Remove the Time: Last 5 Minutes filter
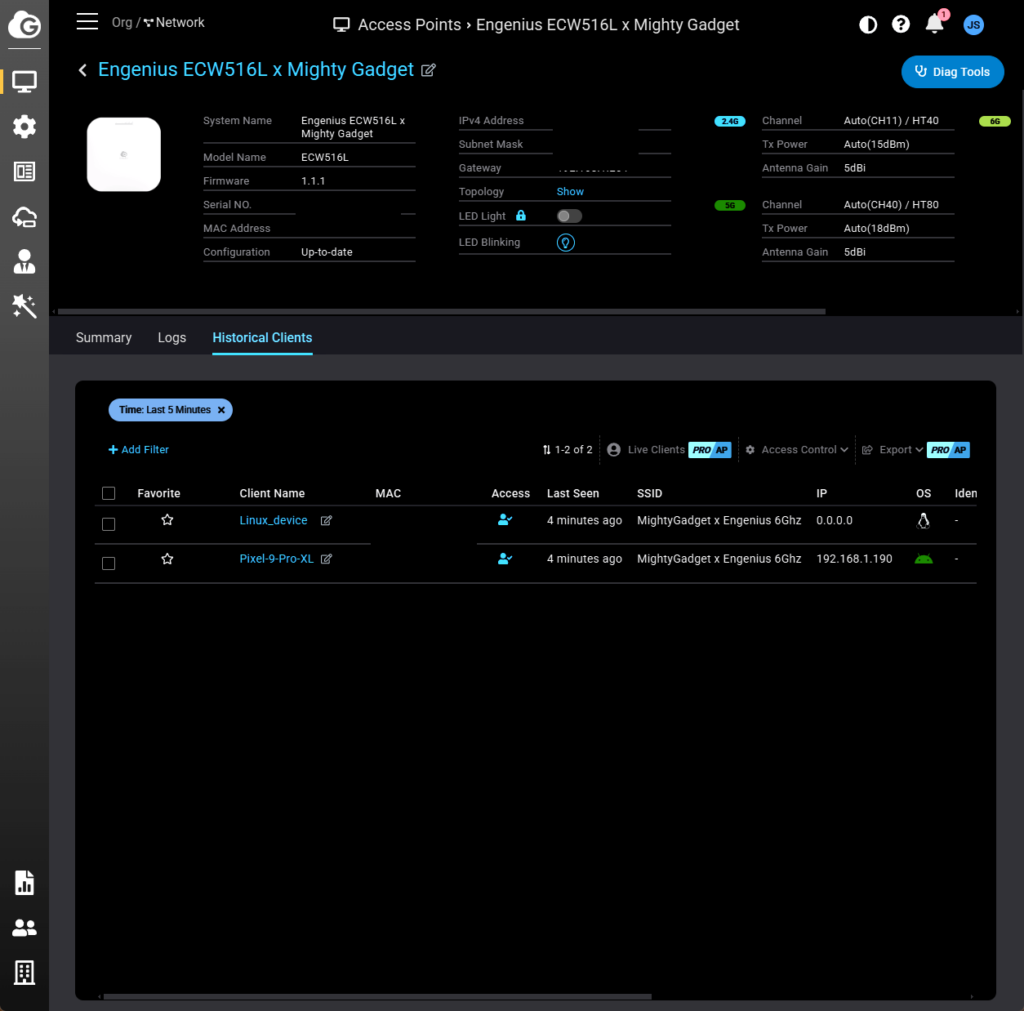The height and width of the screenshot is (1011, 1024). coord(222,410)
